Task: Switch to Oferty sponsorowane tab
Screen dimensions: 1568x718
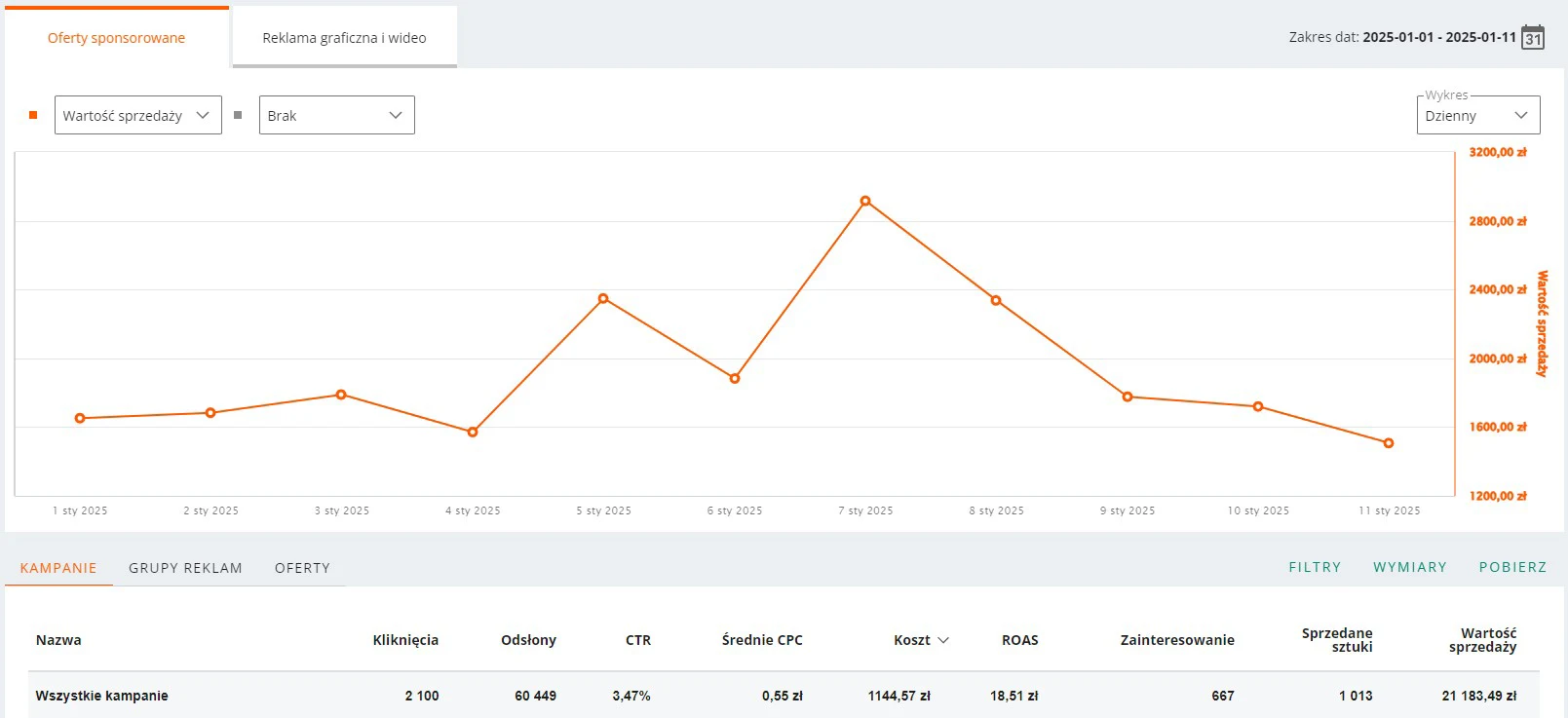Action: [x=116, y=38]
